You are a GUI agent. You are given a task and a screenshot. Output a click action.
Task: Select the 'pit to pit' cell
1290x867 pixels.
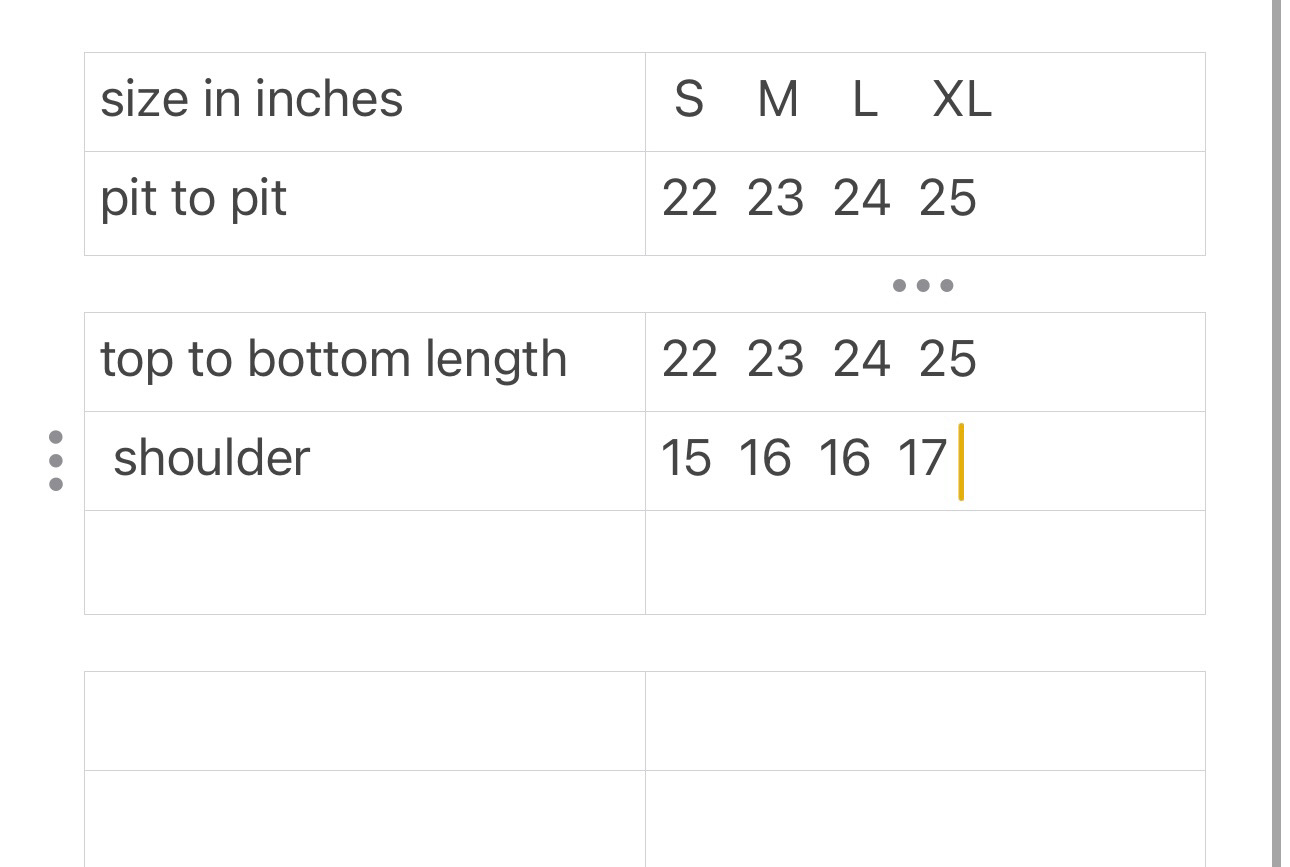click(x=364, y=203)
